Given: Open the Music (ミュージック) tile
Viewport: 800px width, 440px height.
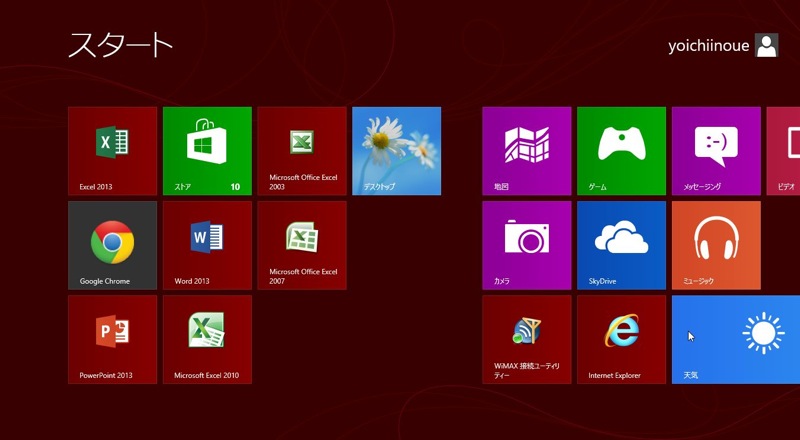Looking at the screenshot, I should [716, 245].
